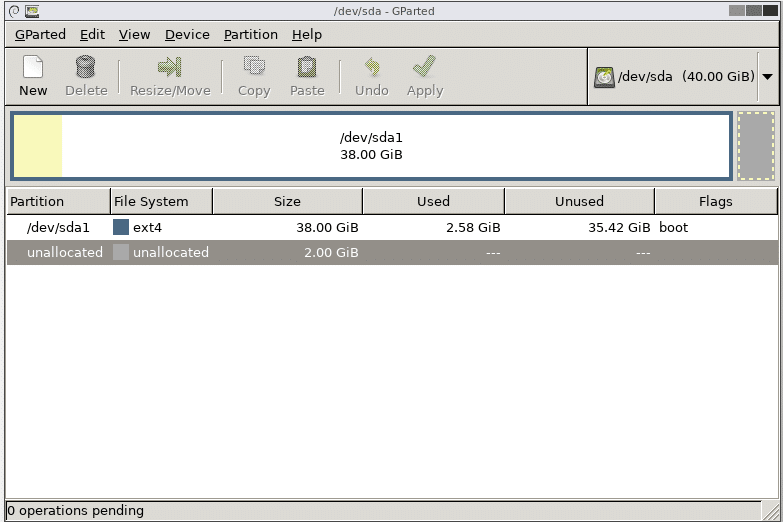Open the GParted menu
This screenshot has height=522, width=783.
click(40, 34)
